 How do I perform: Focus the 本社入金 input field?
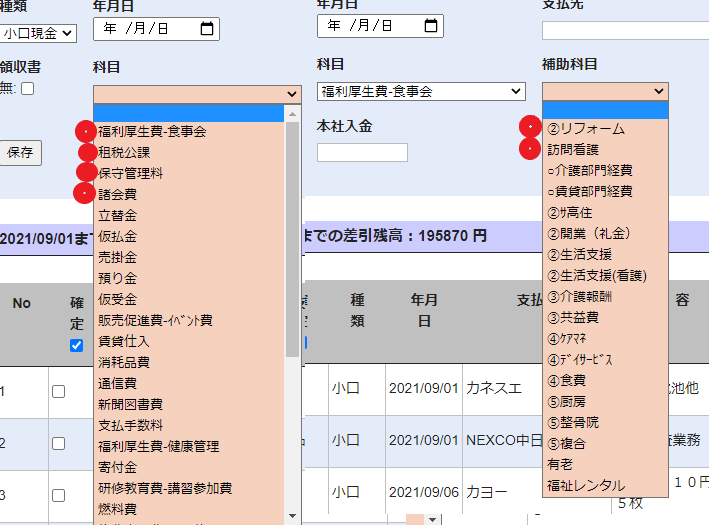click(362, 152)
